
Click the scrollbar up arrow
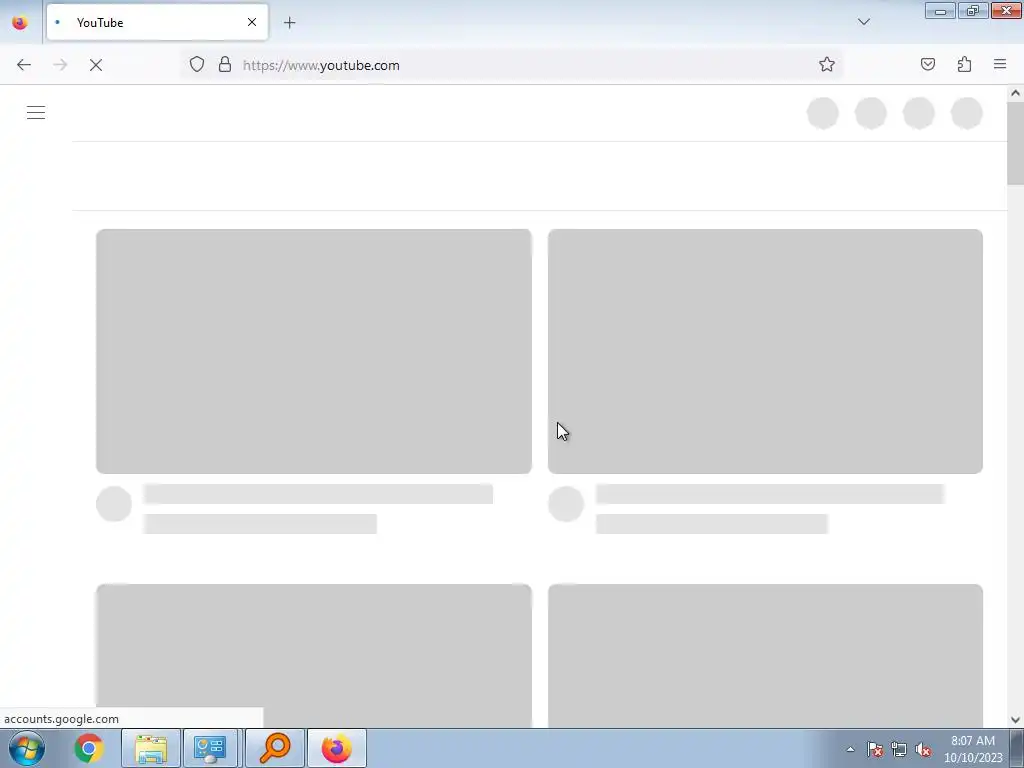click(1015, 93)
